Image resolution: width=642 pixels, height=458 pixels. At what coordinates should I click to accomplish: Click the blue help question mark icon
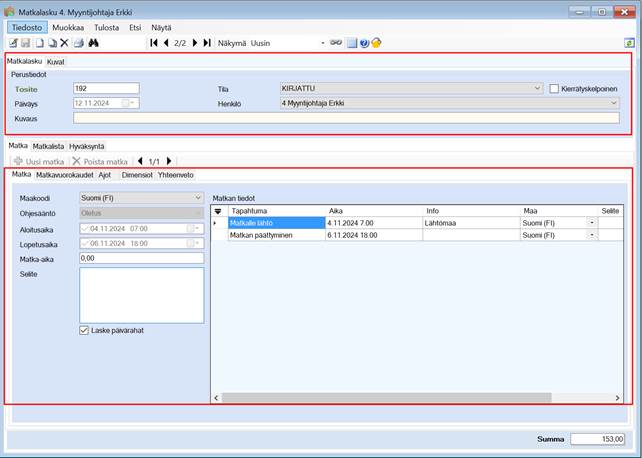[364, 44]
